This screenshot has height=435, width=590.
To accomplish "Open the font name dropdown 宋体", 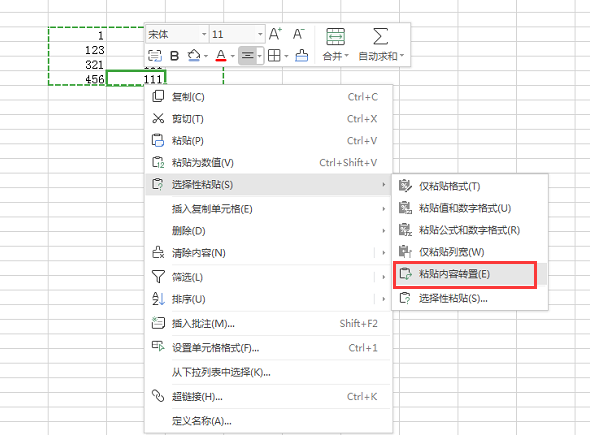I will [x=177, y=35].
